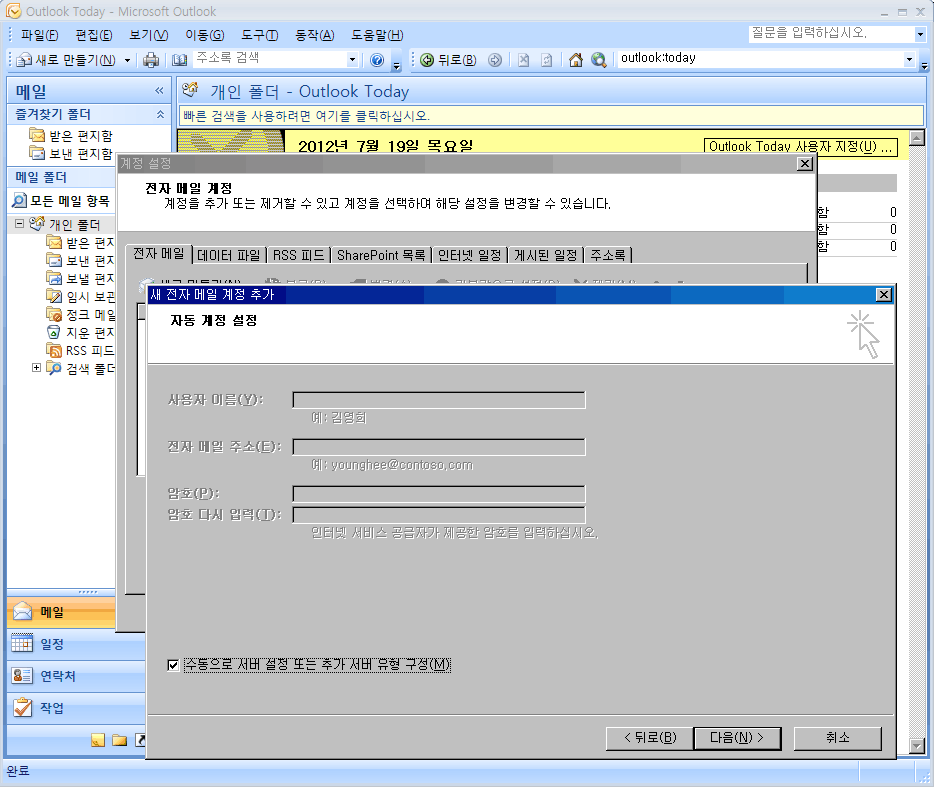Open the address book search dropdown
The image size is (934, 787).
click(x=352, y=59)
